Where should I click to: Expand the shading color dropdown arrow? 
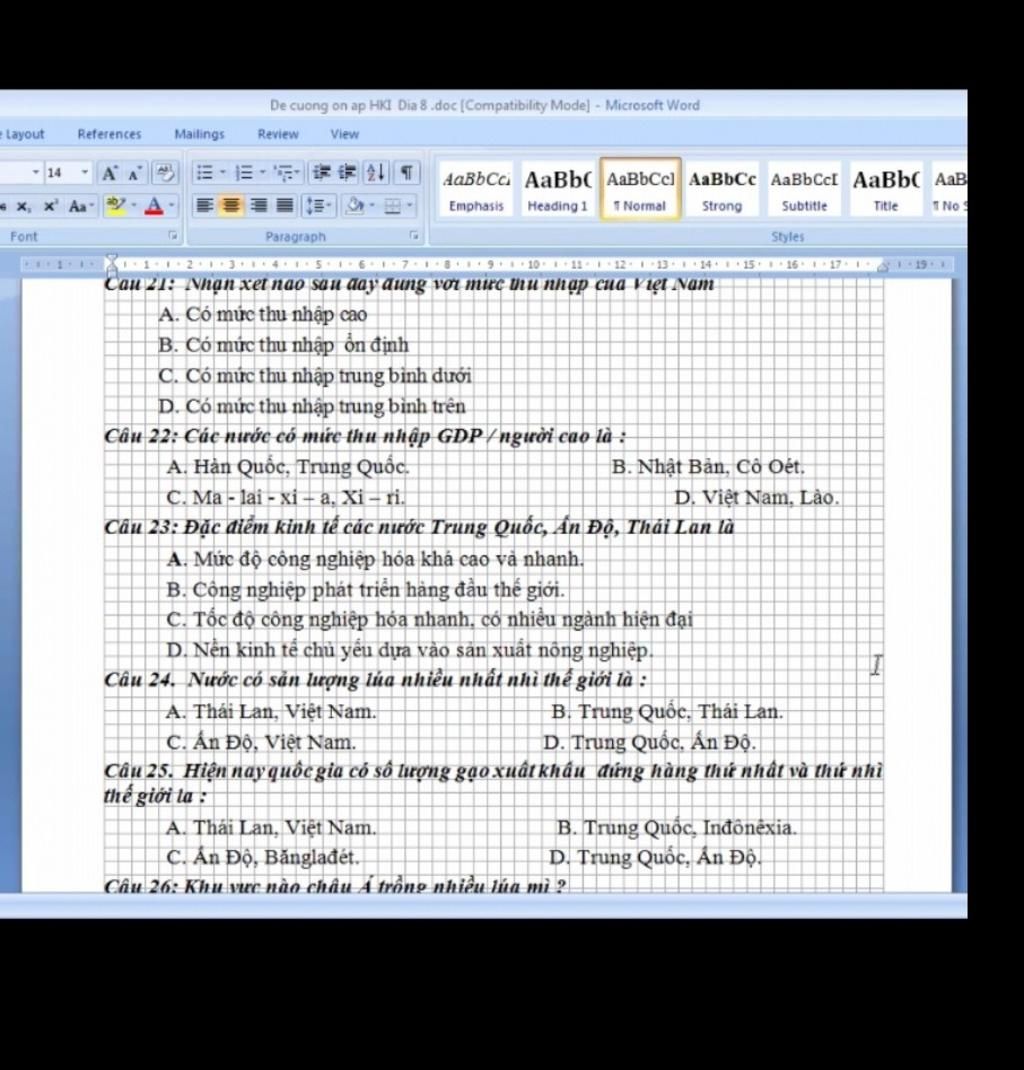pyautogui.click(x=372, y=205)
